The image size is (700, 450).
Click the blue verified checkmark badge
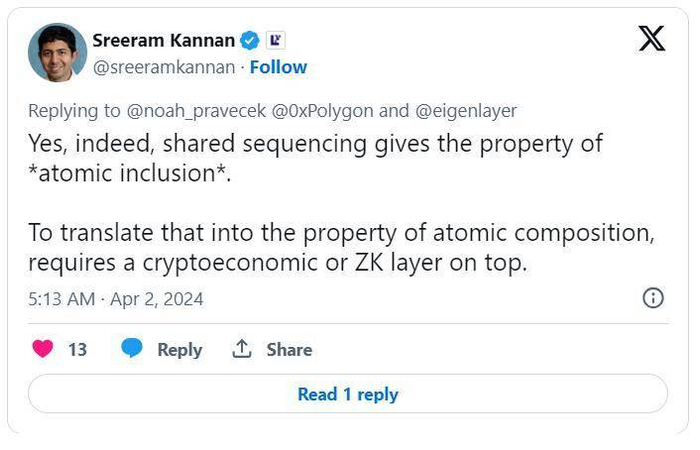click(252, 40)
